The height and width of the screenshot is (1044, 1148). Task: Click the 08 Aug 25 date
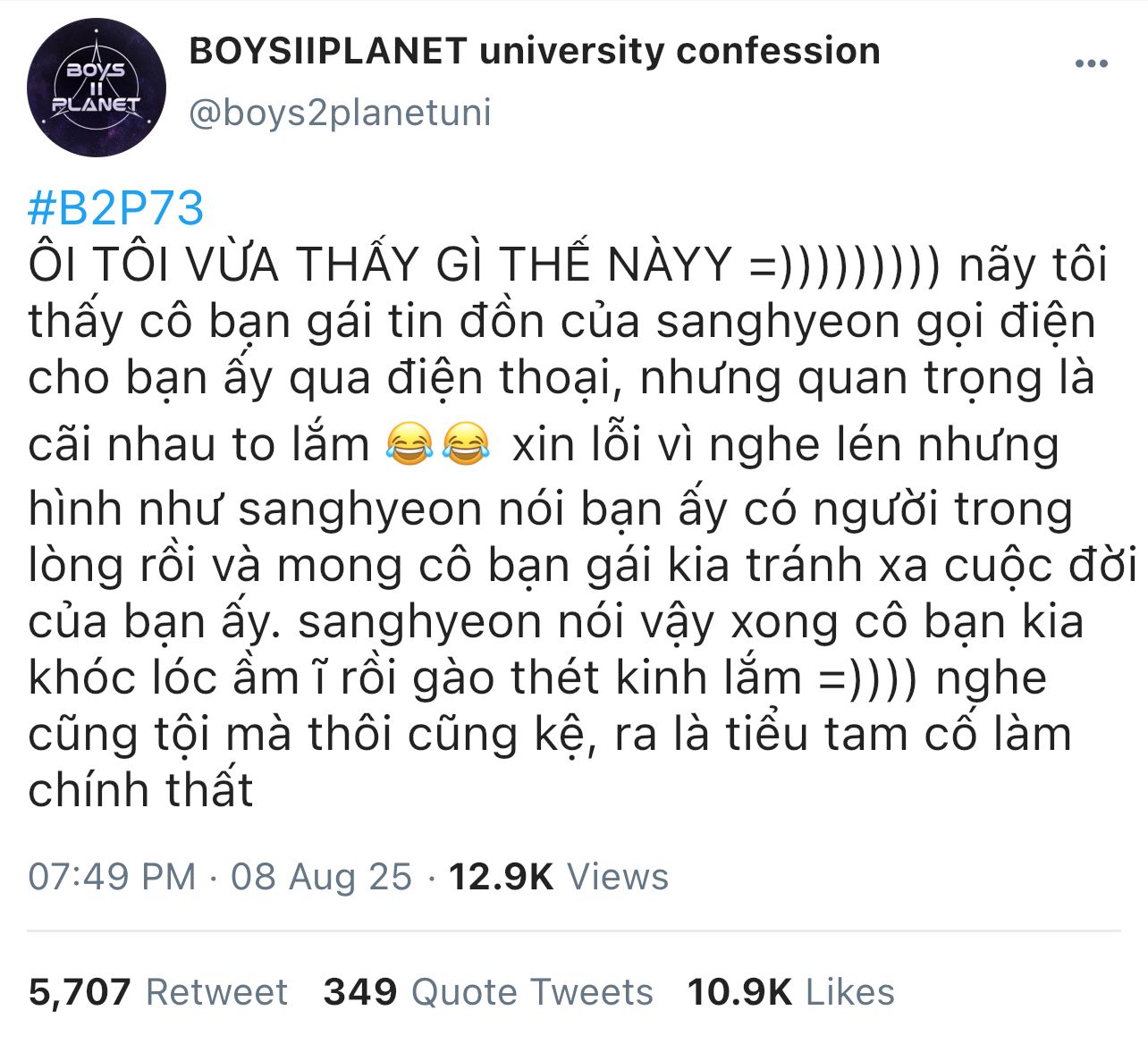click(322, 877)
